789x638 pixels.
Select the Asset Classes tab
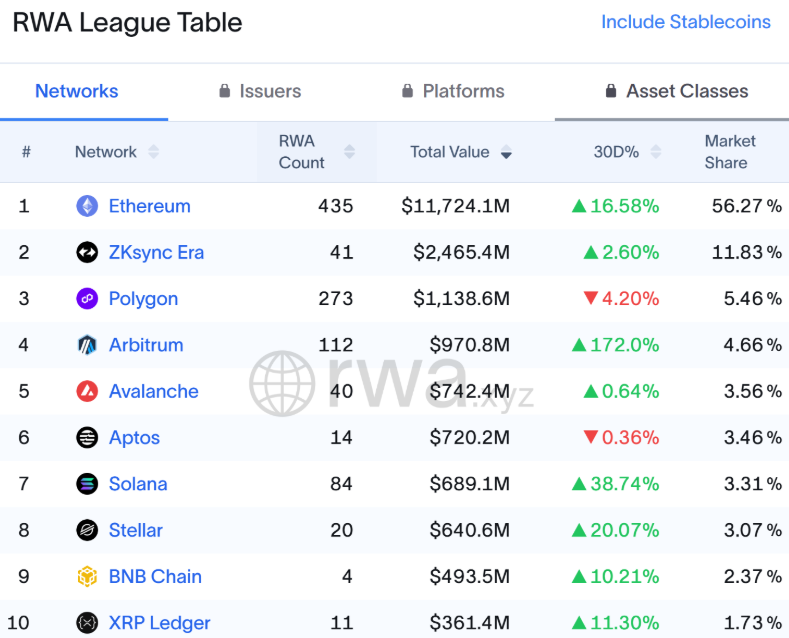[676, 91]
